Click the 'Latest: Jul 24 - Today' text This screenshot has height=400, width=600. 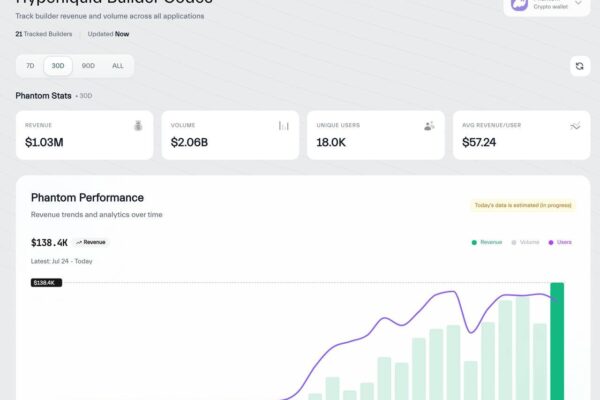(61, 261)
